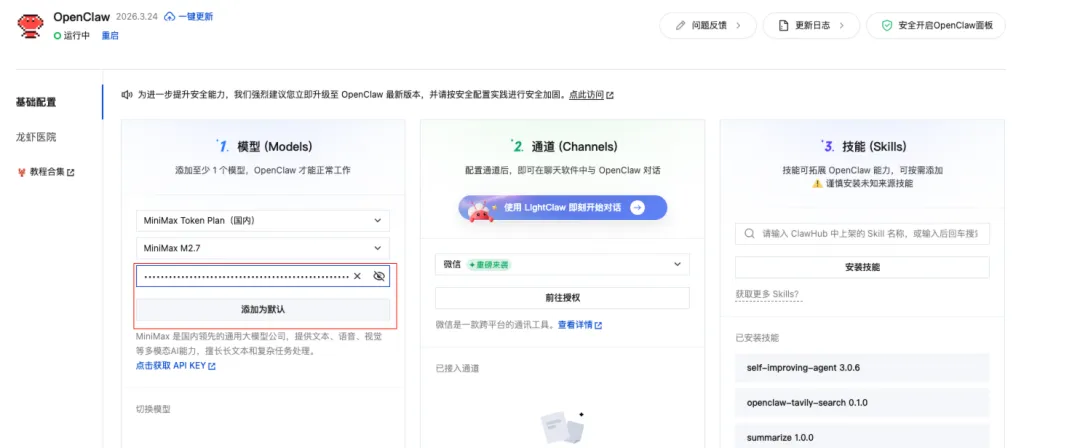This screenshot has height=448, width=1080.
Task: Open 查看详情 link
Action: coord(575,325)
